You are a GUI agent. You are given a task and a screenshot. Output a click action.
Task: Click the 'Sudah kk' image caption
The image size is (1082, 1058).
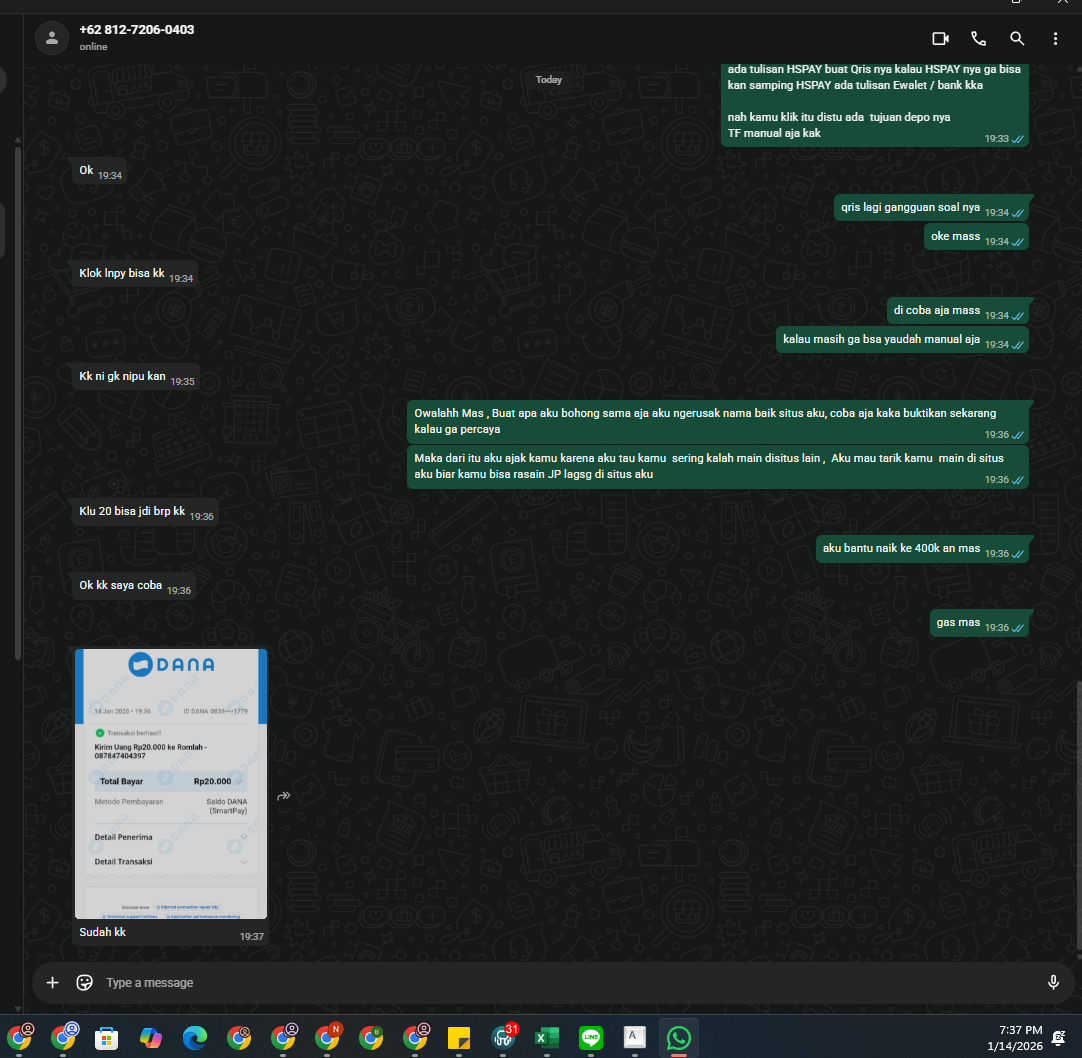coord(102,932)
